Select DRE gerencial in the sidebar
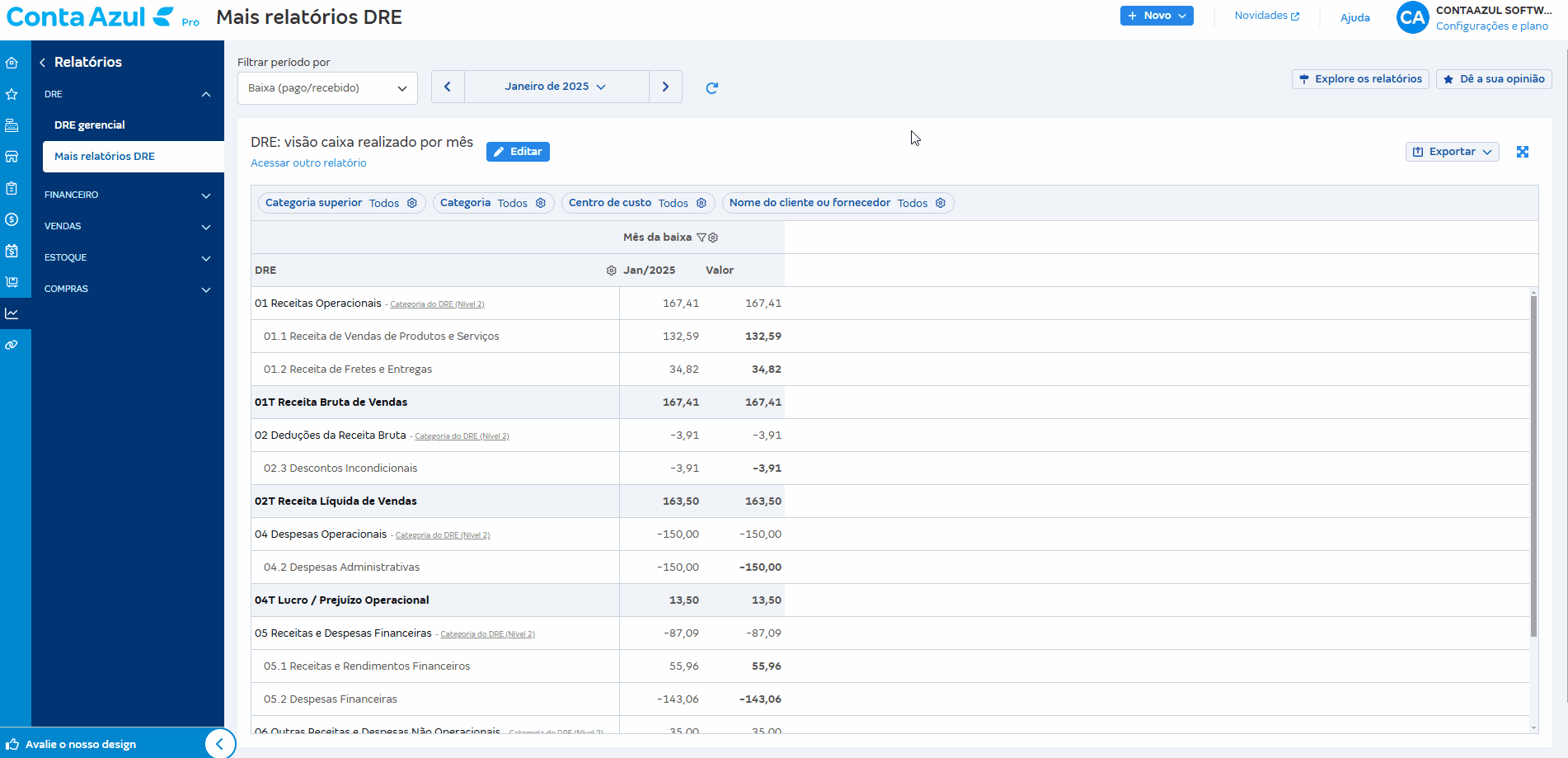This screenshot has height=758, width=1568. tap(90, 125)
